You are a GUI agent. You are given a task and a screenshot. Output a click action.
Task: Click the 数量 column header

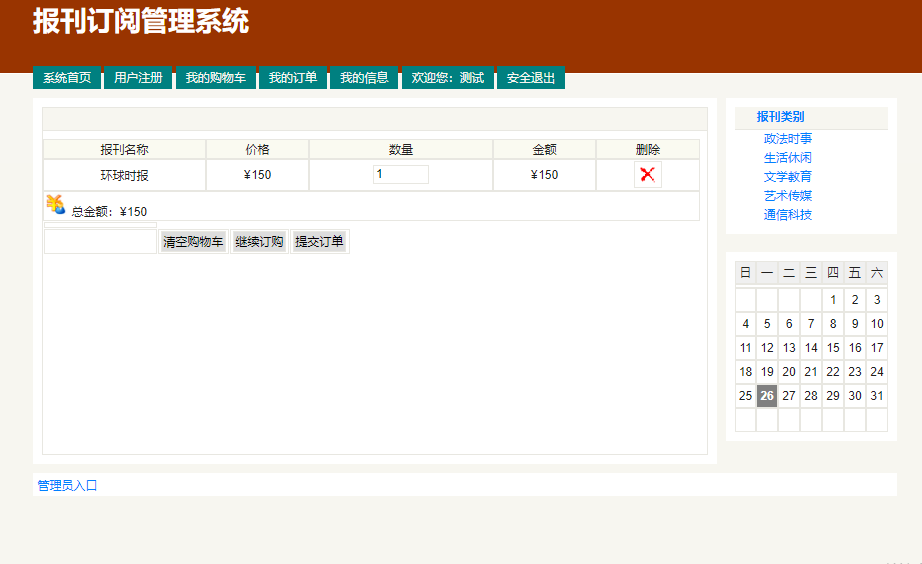click(401, 149)
